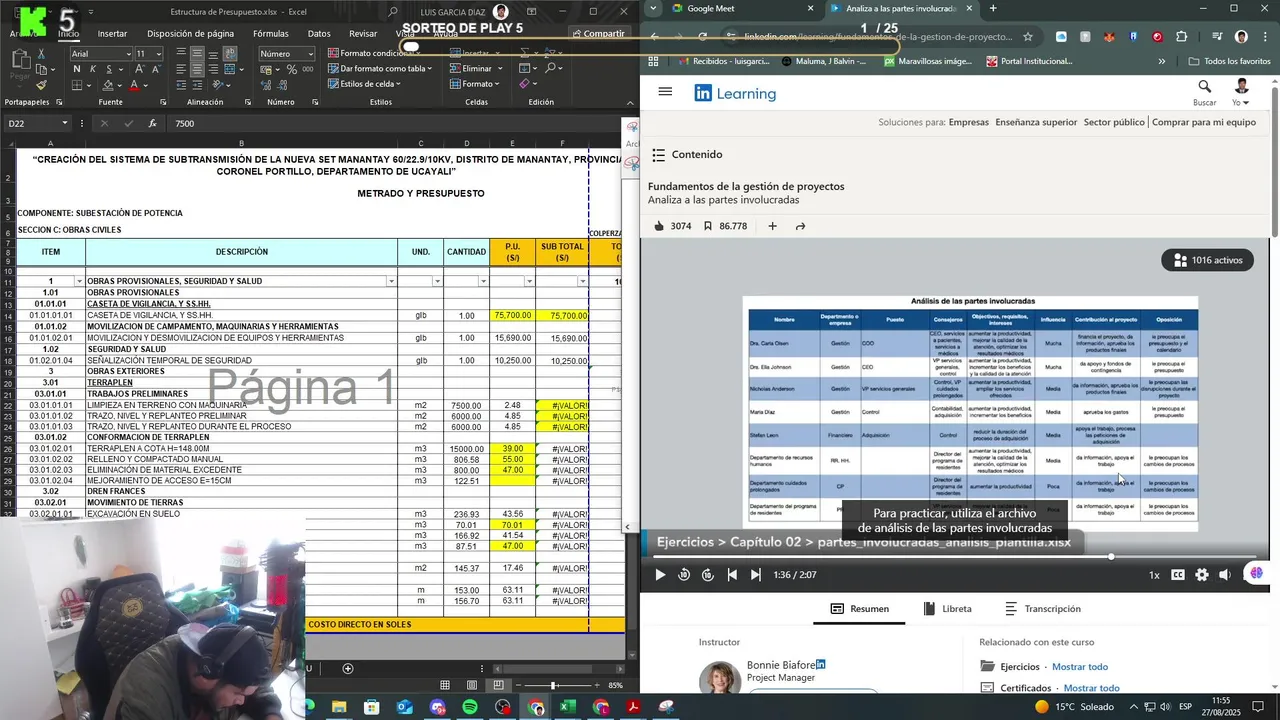The image size is (1280, 720).
Task: Open the Insertar ribbon tab
Action: click(x=112, y=34)
